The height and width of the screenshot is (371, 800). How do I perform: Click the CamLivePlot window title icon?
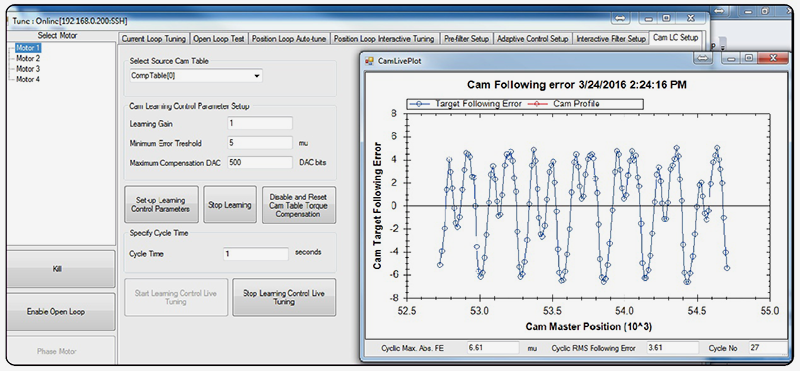pos(369,61)
